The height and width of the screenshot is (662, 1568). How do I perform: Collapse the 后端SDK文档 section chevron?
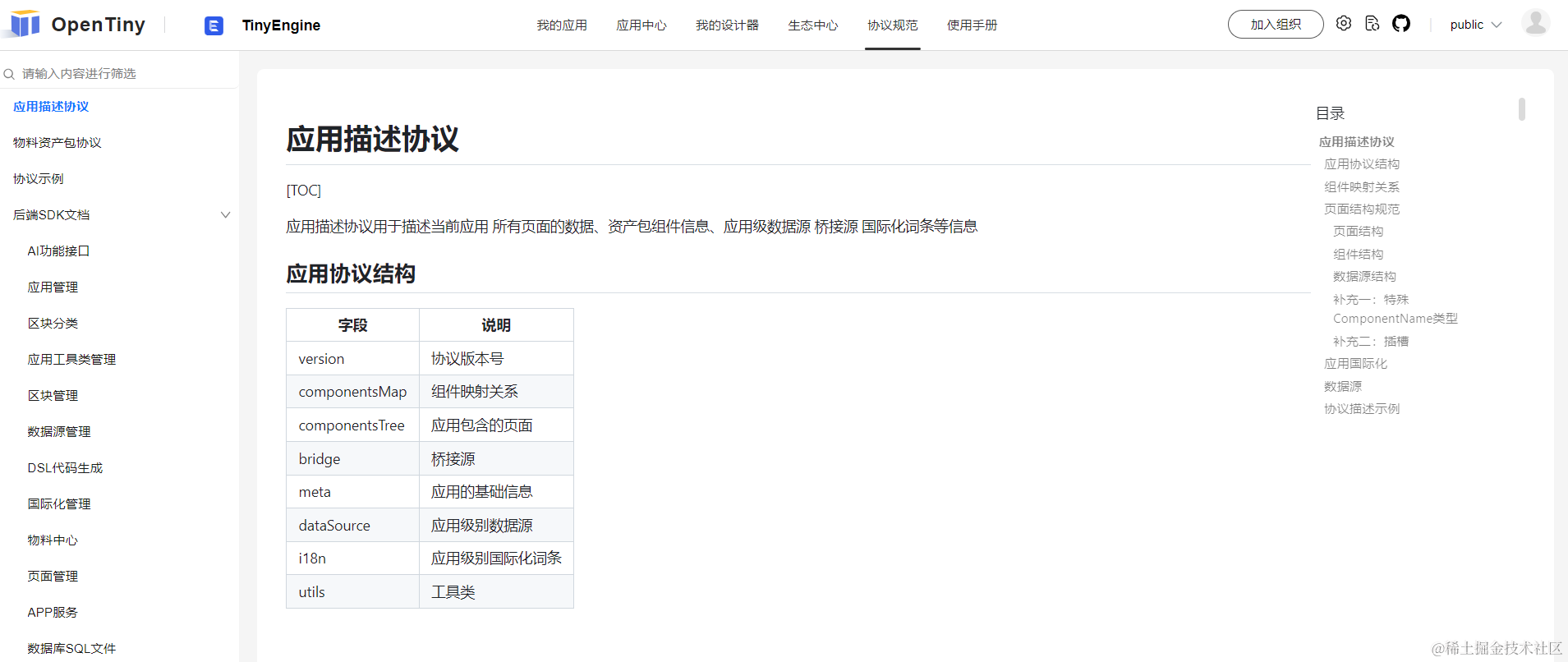[x=225, y=214]
